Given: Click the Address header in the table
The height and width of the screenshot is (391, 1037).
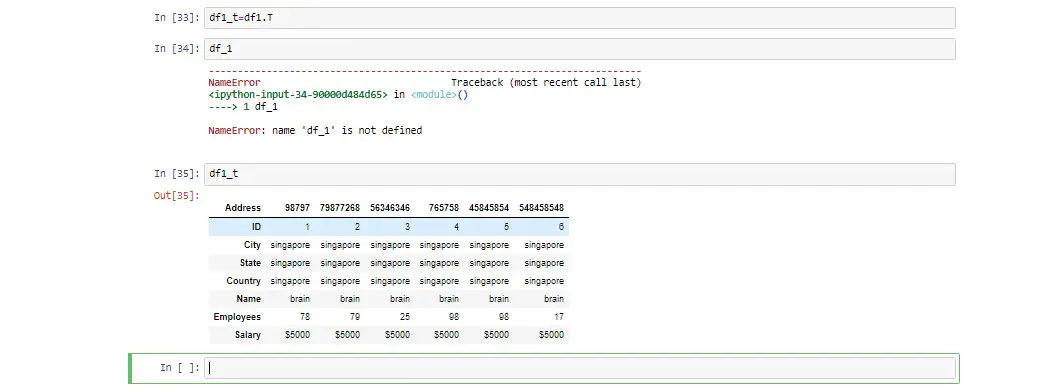Looking at the screenshot, I should (x=243, y=208).
